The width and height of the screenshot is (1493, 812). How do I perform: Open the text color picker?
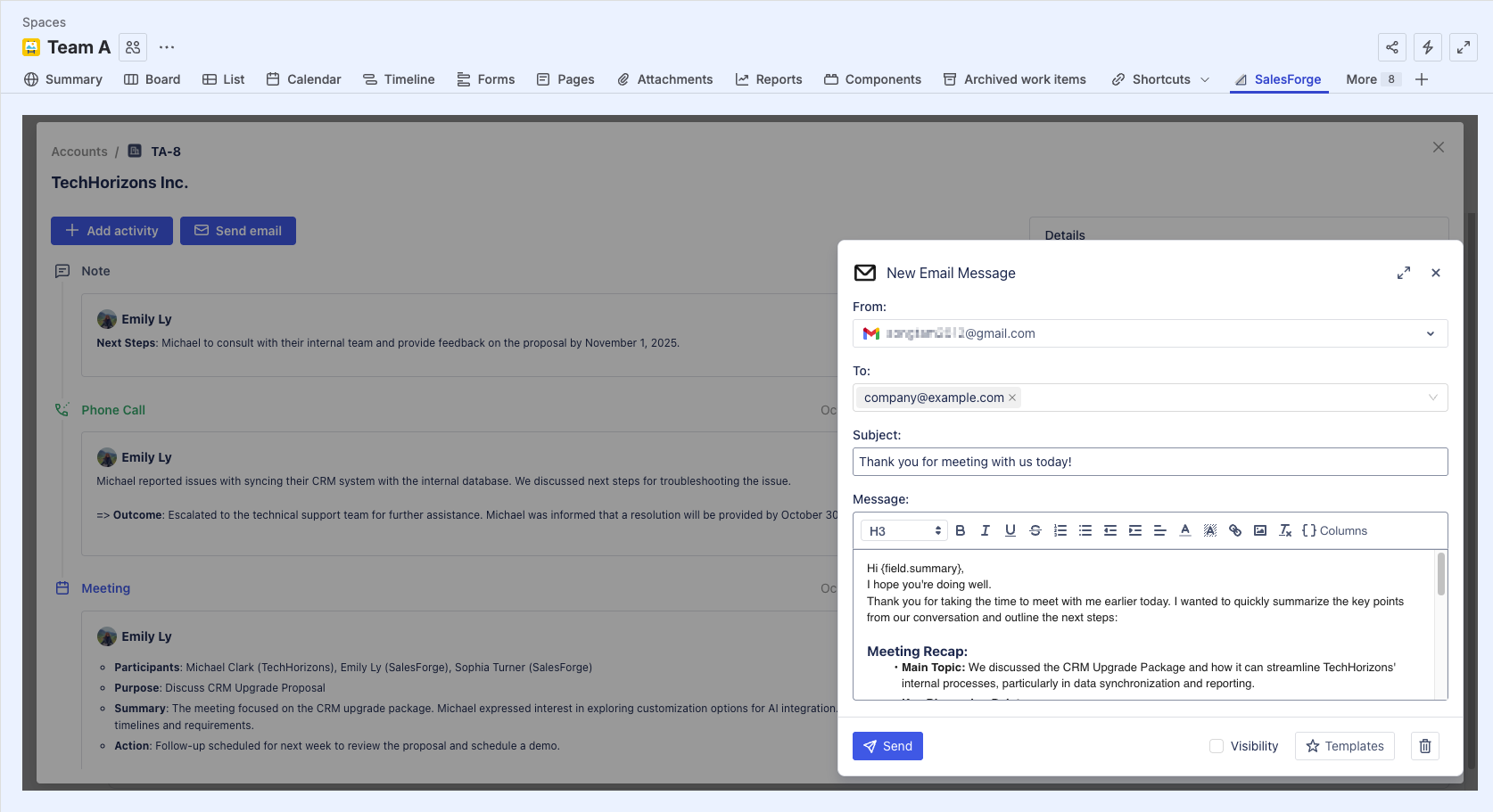pos(1185,530)
